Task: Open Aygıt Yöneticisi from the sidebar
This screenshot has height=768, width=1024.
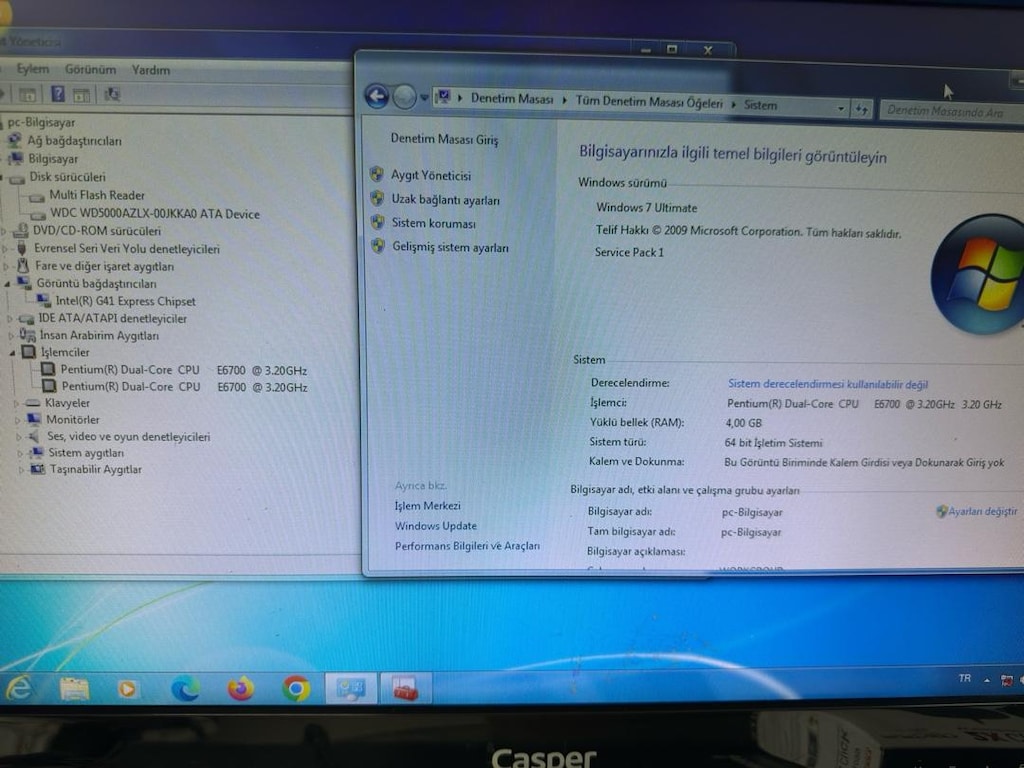Action: [431, 175]
